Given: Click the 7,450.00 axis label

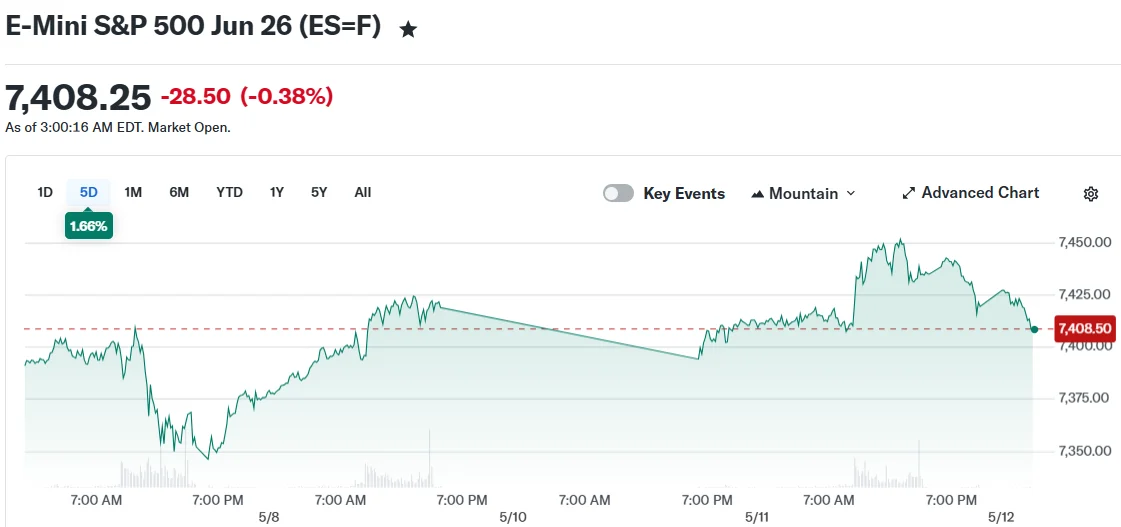Looking at the screenshot, I should pyautogui.click(x=1084, y=242).
